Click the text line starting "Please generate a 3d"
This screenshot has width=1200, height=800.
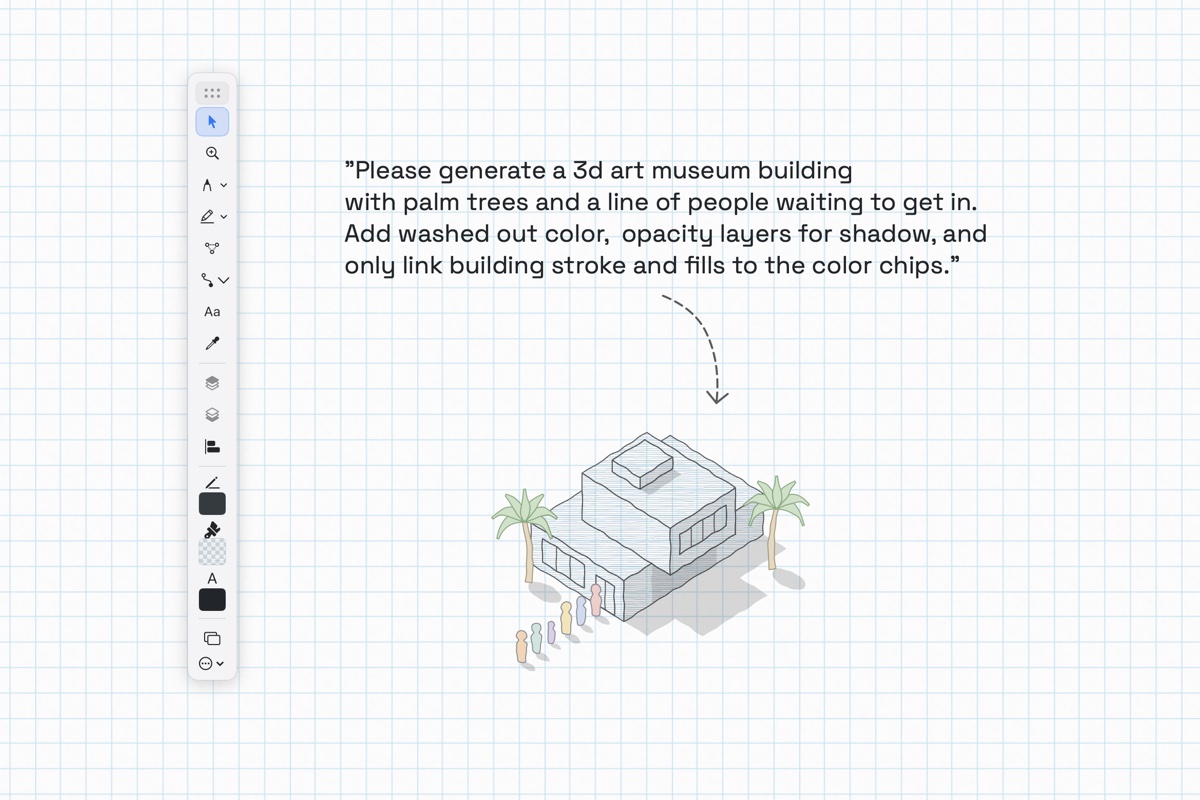click(x=599, y=171)
